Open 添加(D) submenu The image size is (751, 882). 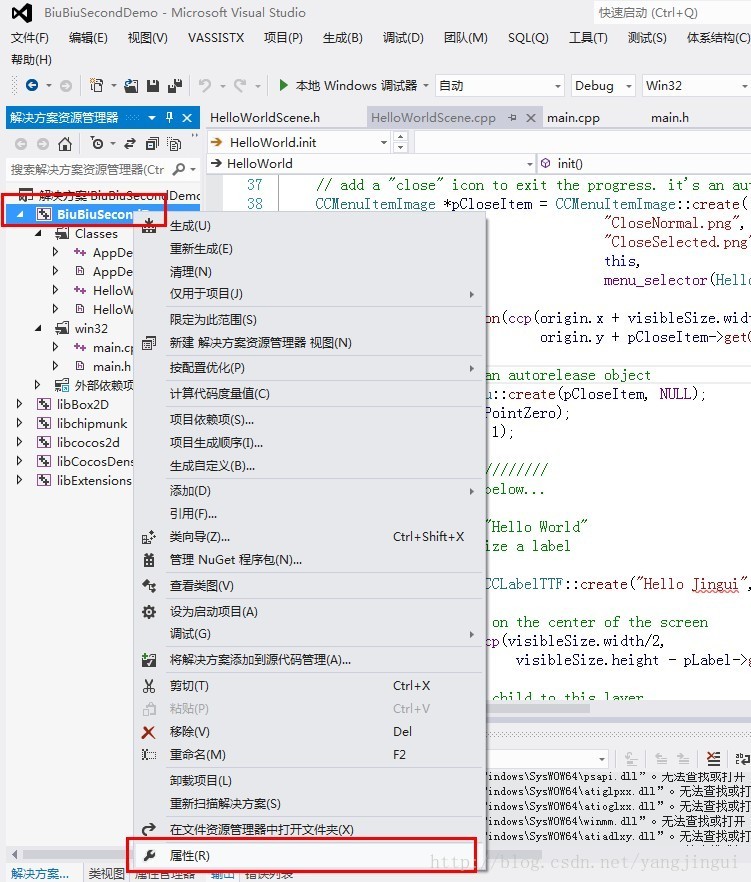pyautogui.click(x=309, y=490)
